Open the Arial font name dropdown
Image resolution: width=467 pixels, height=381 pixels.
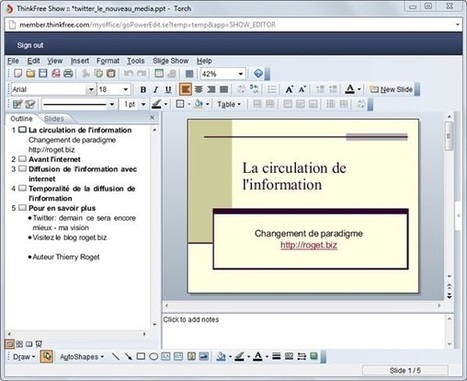click(91, 89)
